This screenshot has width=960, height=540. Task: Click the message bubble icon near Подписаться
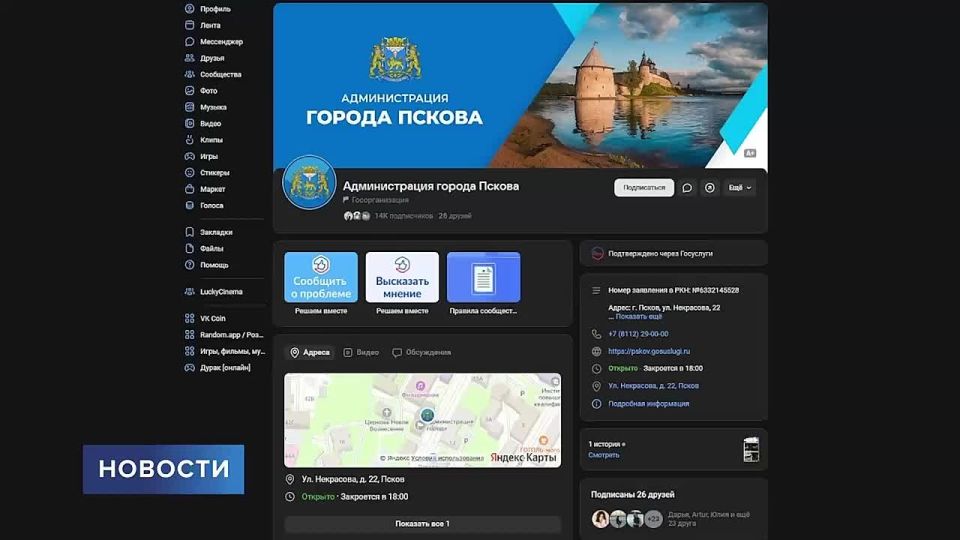tap(687, 188)
